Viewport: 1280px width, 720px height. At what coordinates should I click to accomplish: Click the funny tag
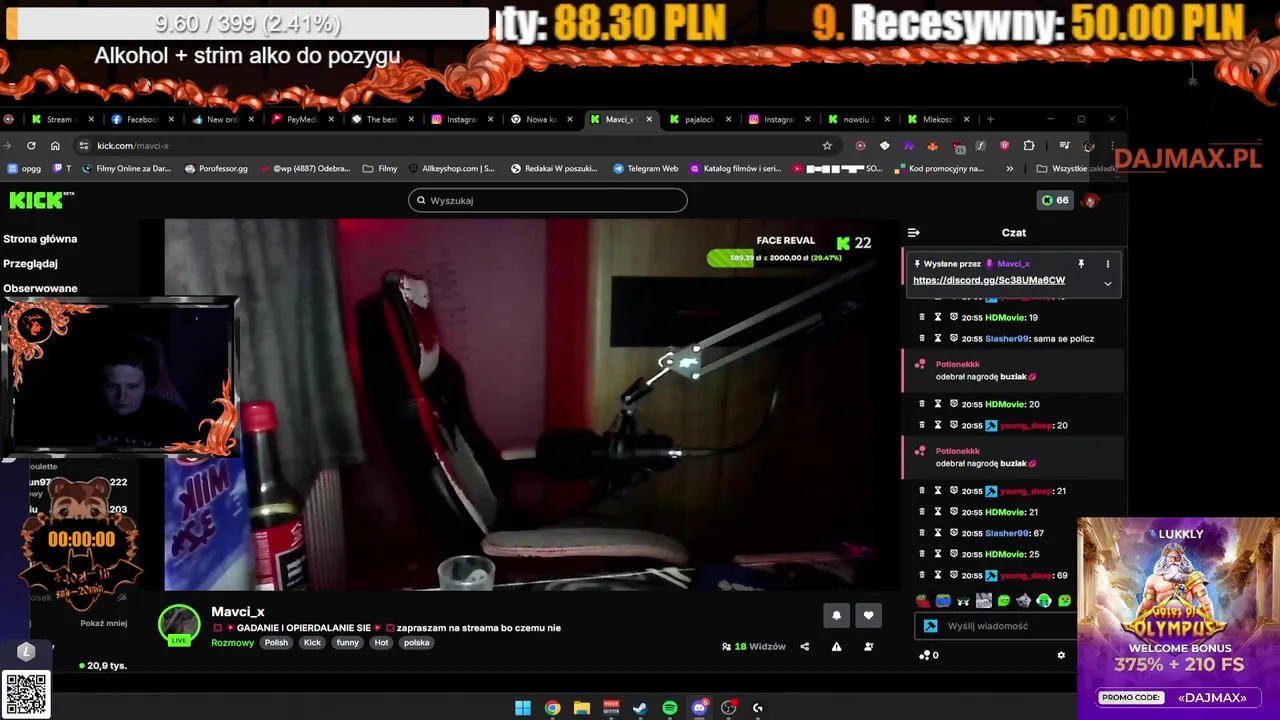347,643
